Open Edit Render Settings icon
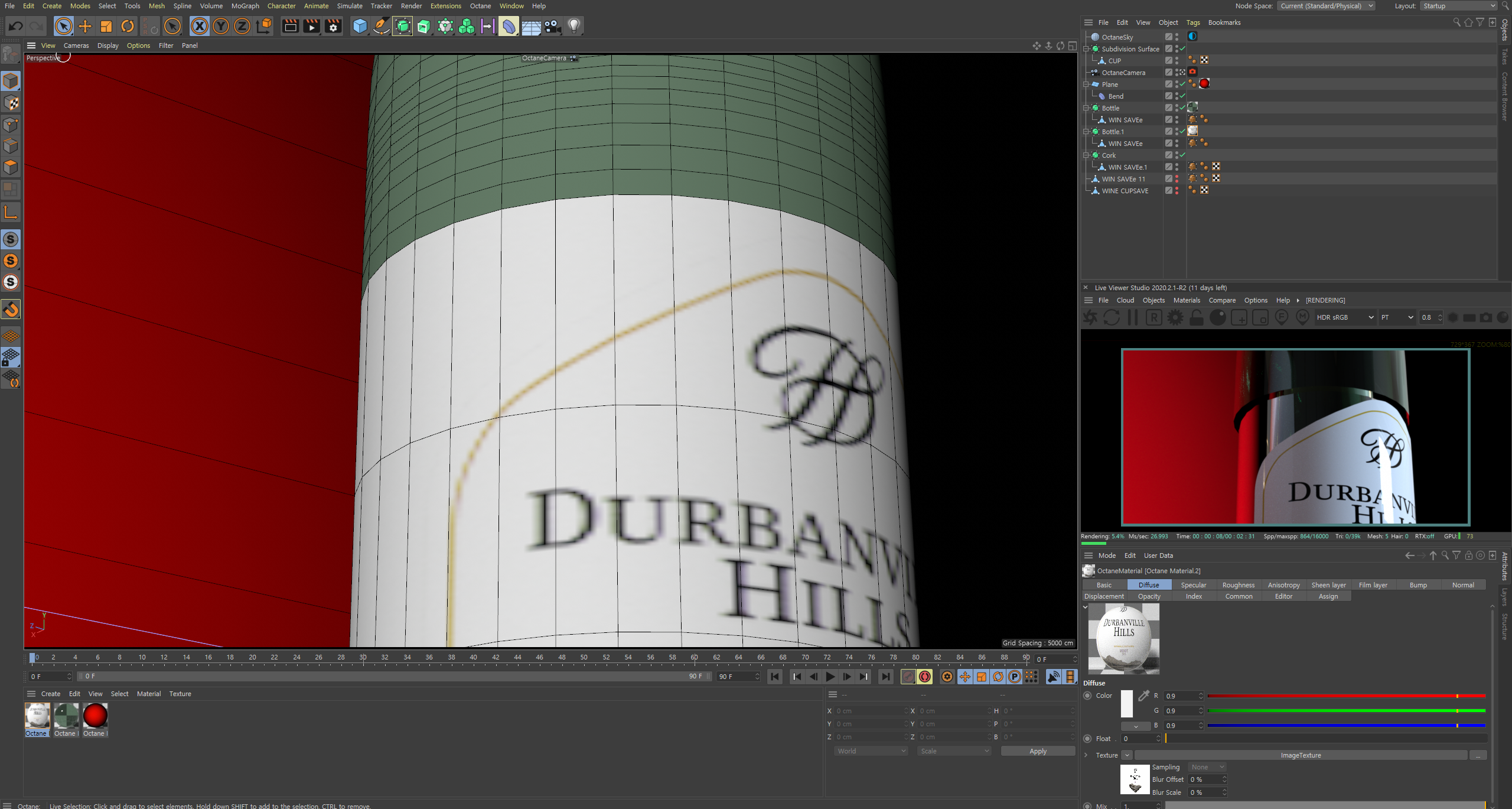1512x809 pixels. 333,26
